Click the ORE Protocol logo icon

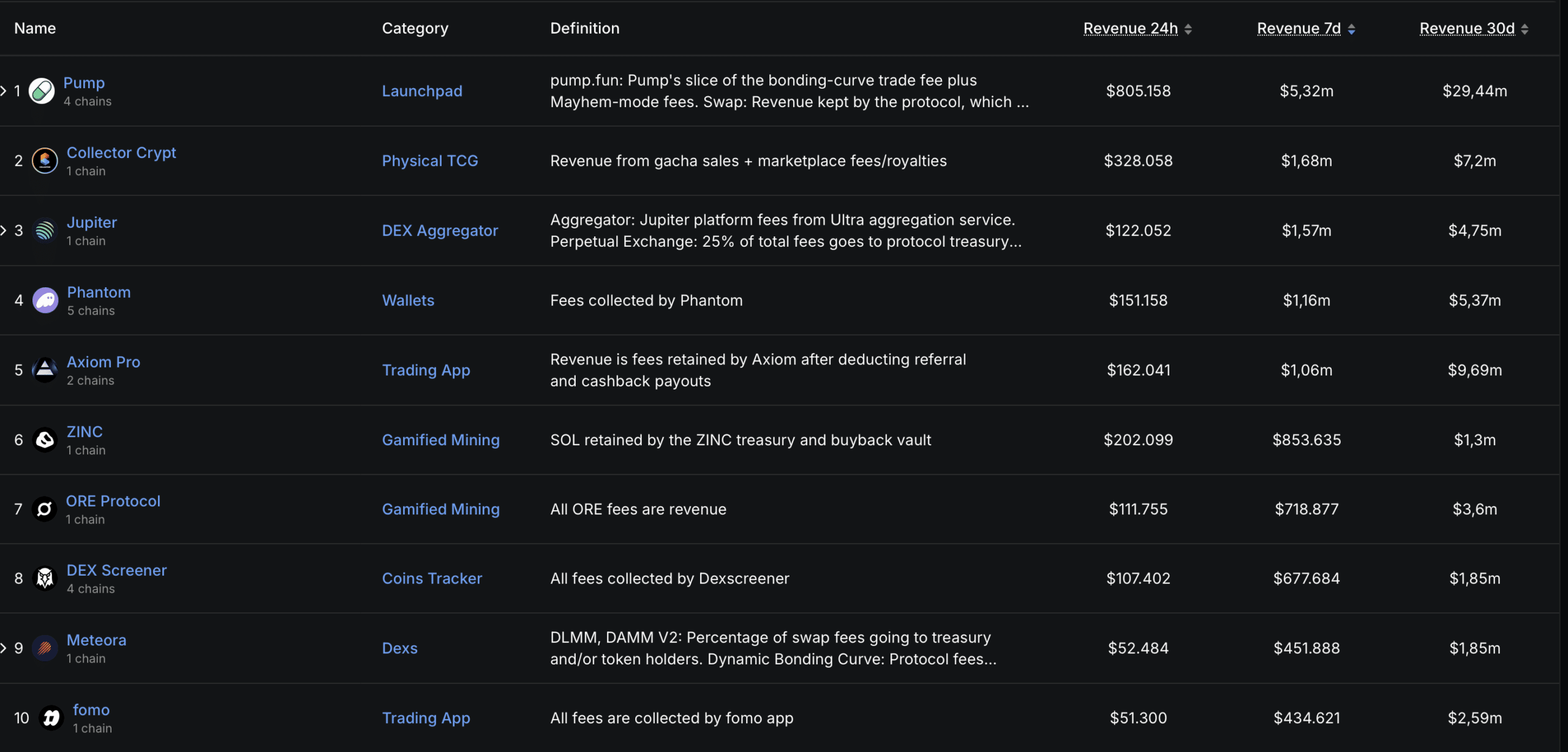(44, 509)
